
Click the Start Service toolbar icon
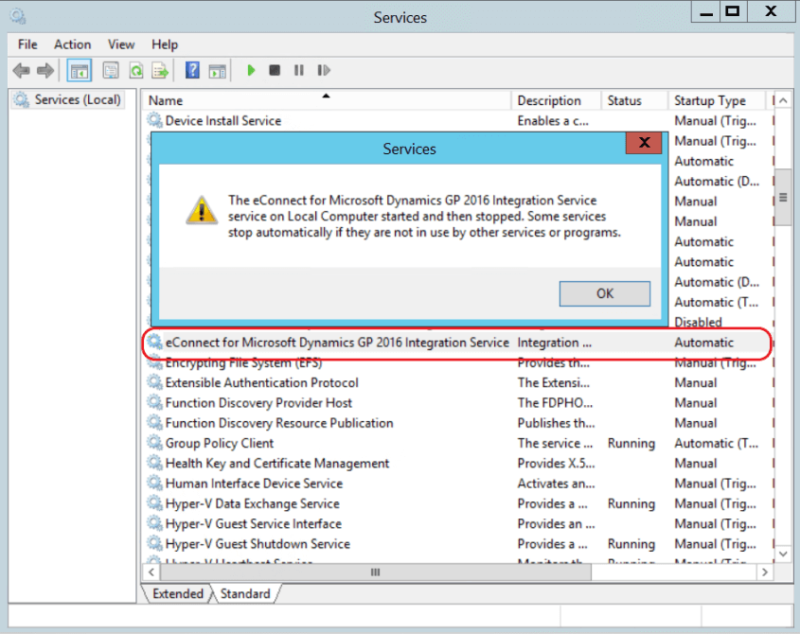[x=251, y=70]
